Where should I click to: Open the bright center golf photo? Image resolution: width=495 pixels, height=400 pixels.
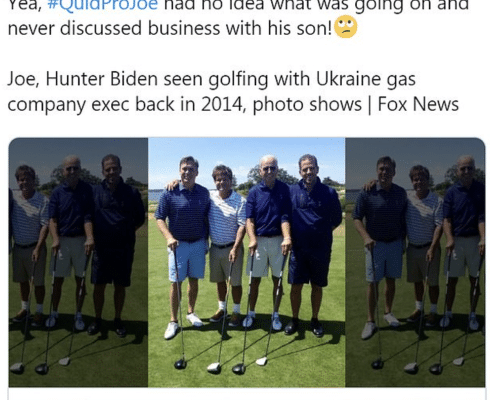pyautogui.click(x=246, y=262)
